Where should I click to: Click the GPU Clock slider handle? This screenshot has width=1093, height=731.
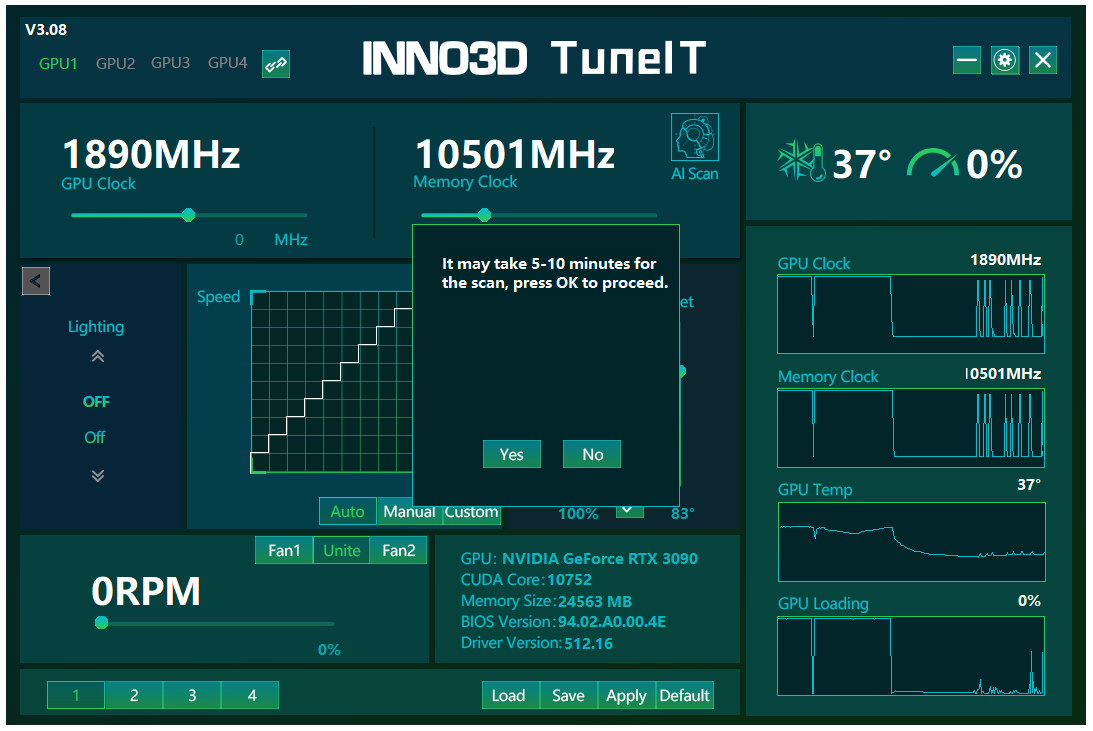(188, 215)
